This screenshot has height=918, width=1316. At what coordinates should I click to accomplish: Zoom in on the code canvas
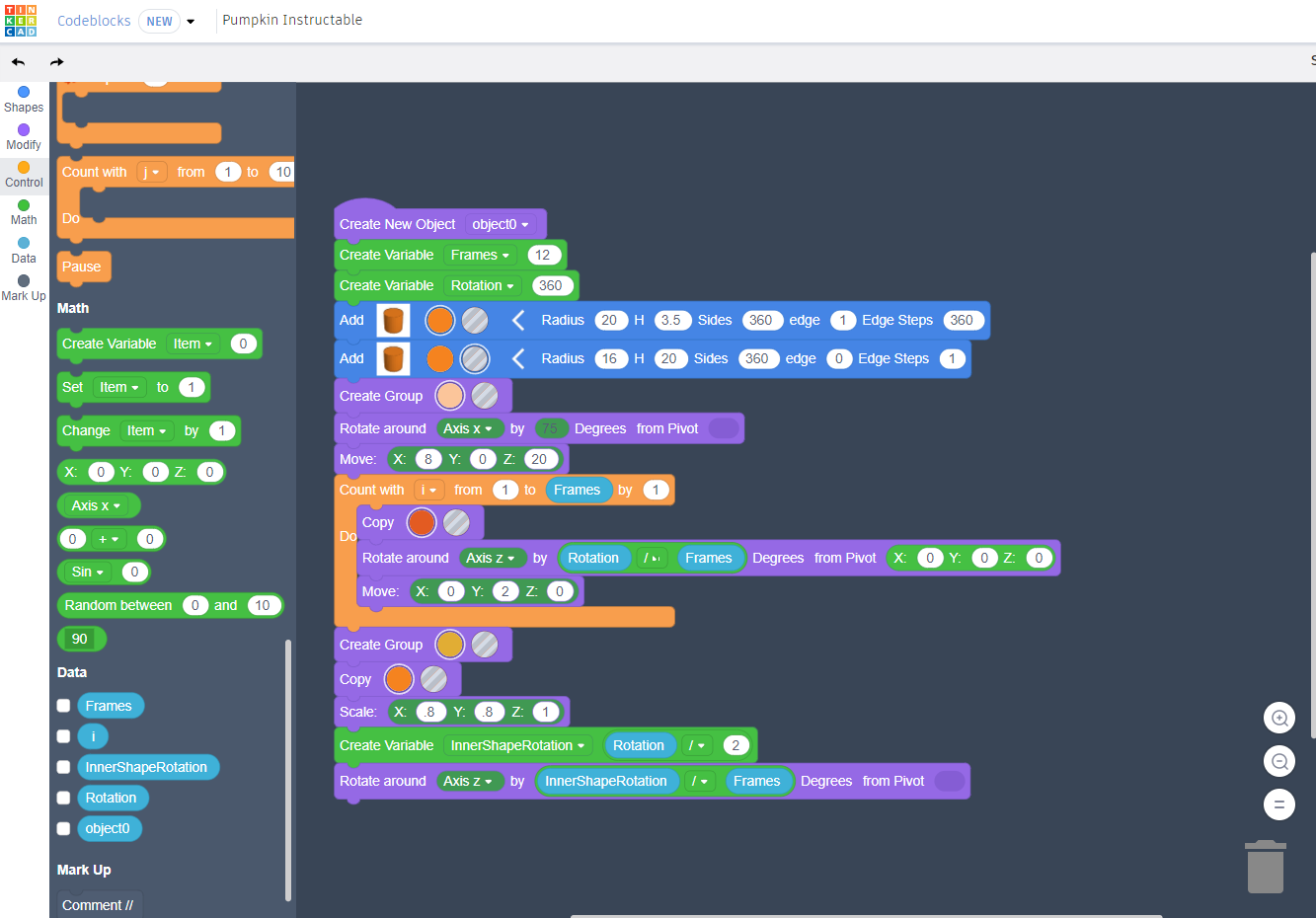click(x=1278, y=718)
